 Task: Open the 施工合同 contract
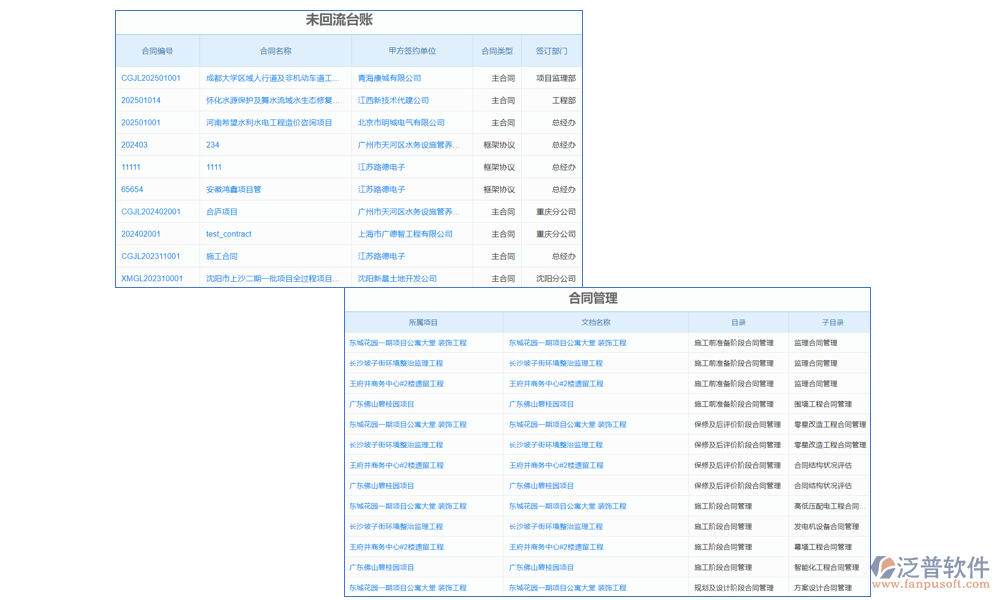point(222,256)
